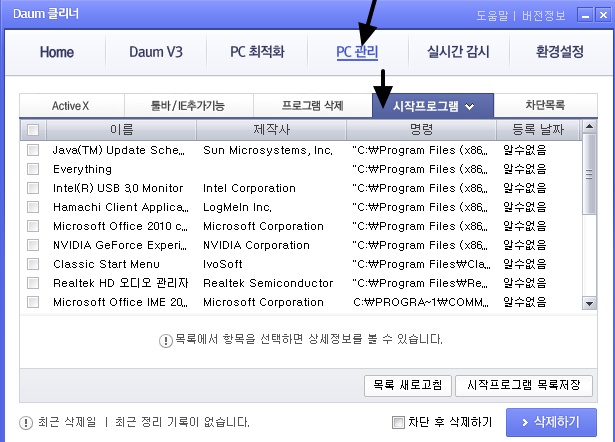Click the info icon beside 최근 삭제일
The width and height of the screenshot is (615, 442).
[26, 423]
